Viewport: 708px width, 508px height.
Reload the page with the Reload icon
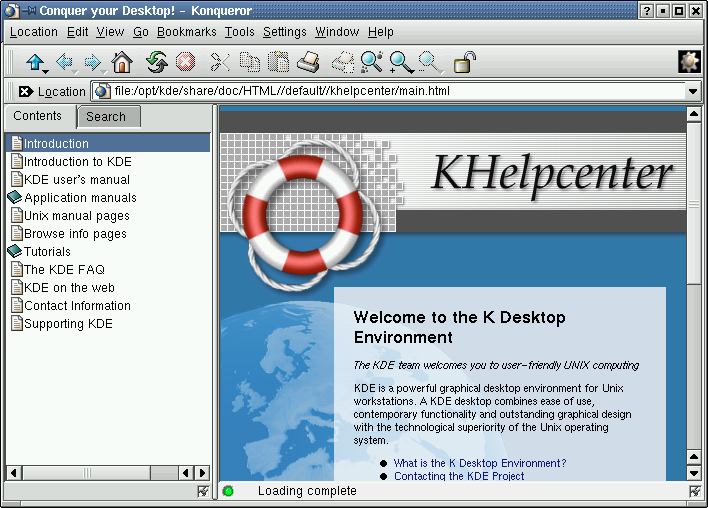pyautogui.click(x=156, y=63)
